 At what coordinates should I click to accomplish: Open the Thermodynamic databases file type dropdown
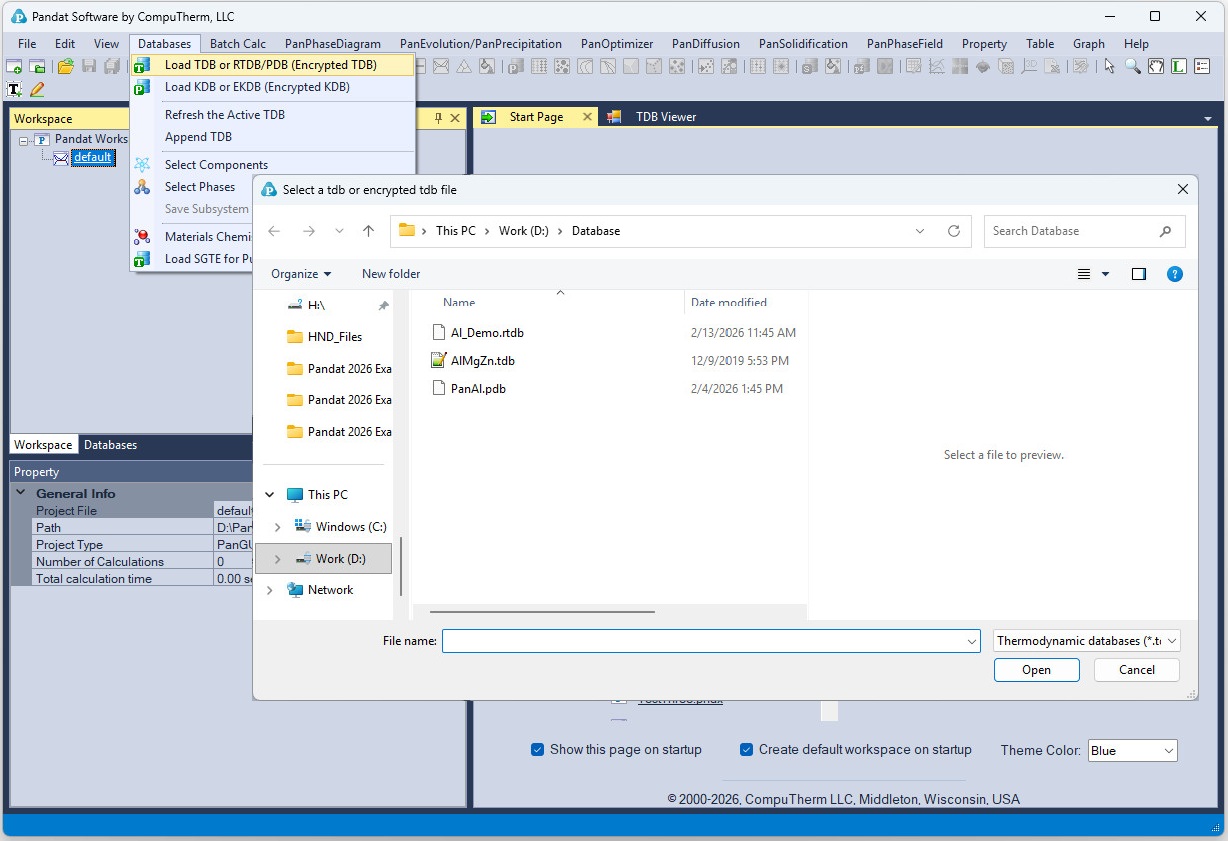click(x=1087, y=641)
